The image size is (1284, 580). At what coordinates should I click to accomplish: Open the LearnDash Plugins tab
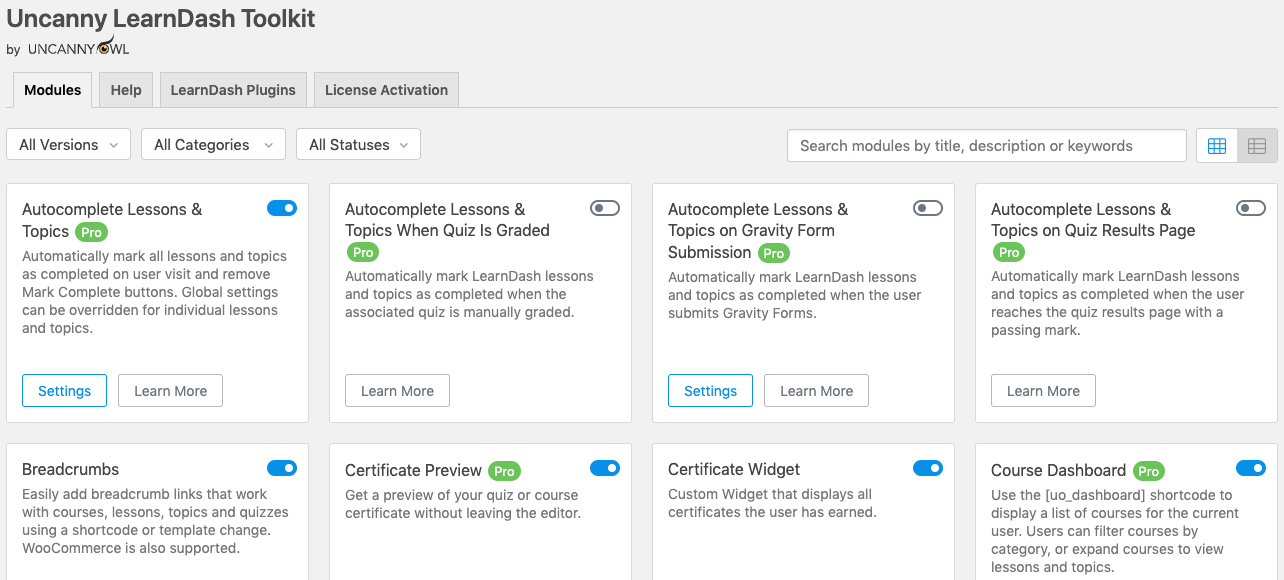(x=232, y=89)
